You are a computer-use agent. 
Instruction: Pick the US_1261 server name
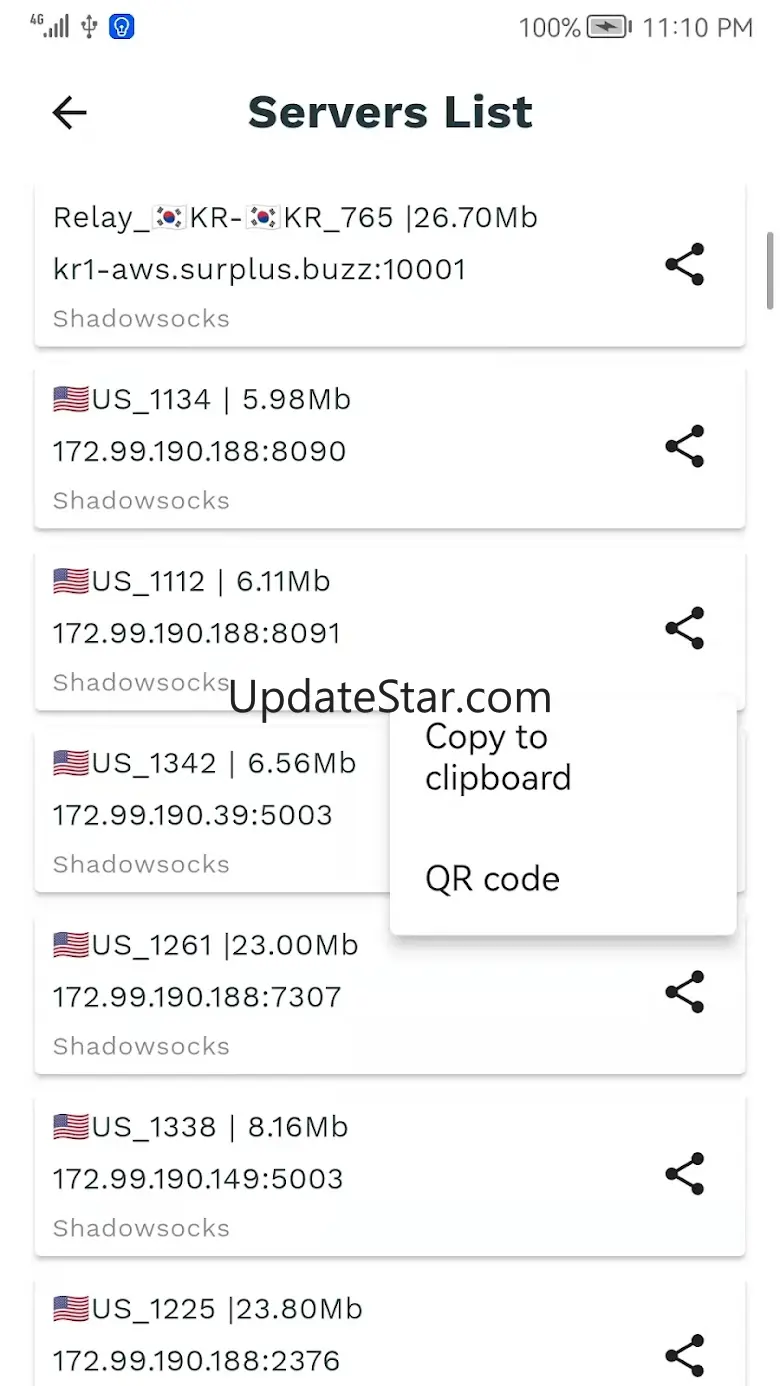point(205,945)
